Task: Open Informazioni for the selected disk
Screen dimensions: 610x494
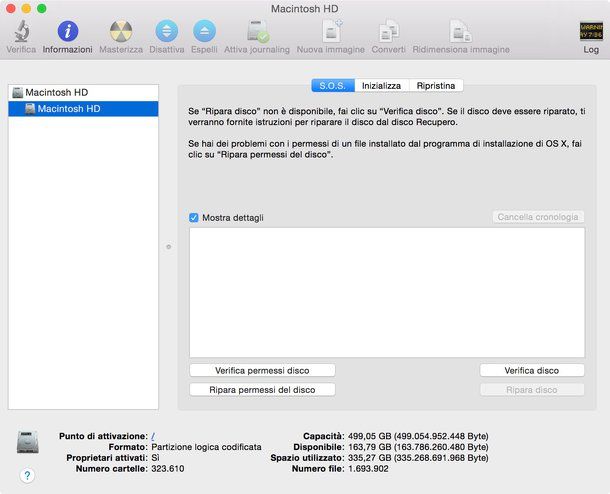Action: point(68,31)
